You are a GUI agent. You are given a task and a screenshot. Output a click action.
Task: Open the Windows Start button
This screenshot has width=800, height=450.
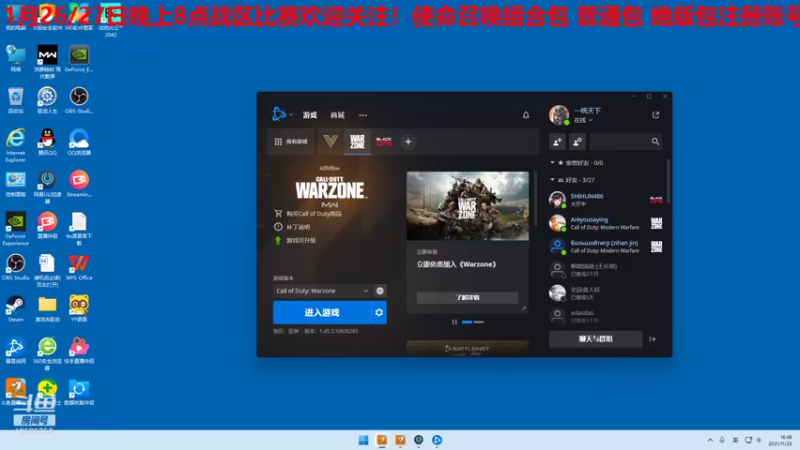363,440
